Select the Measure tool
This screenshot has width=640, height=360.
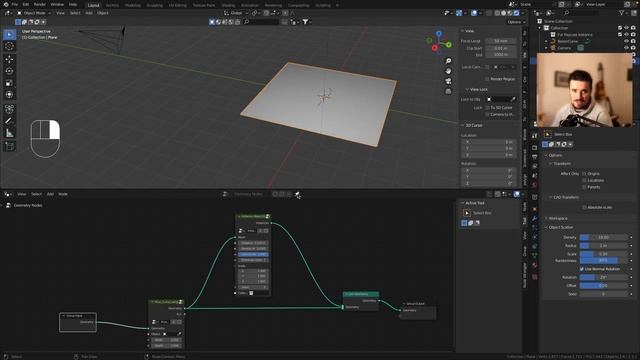coord(9,133)
